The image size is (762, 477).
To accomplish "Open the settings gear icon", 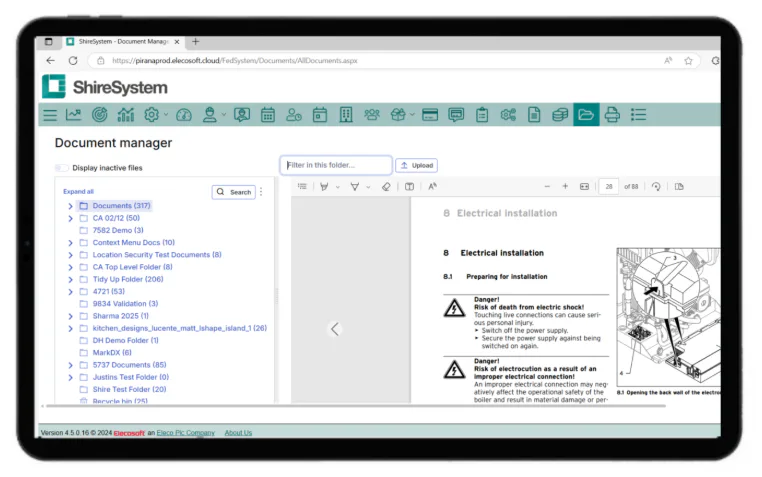I will pyautogui.click(x=152, y=115).
